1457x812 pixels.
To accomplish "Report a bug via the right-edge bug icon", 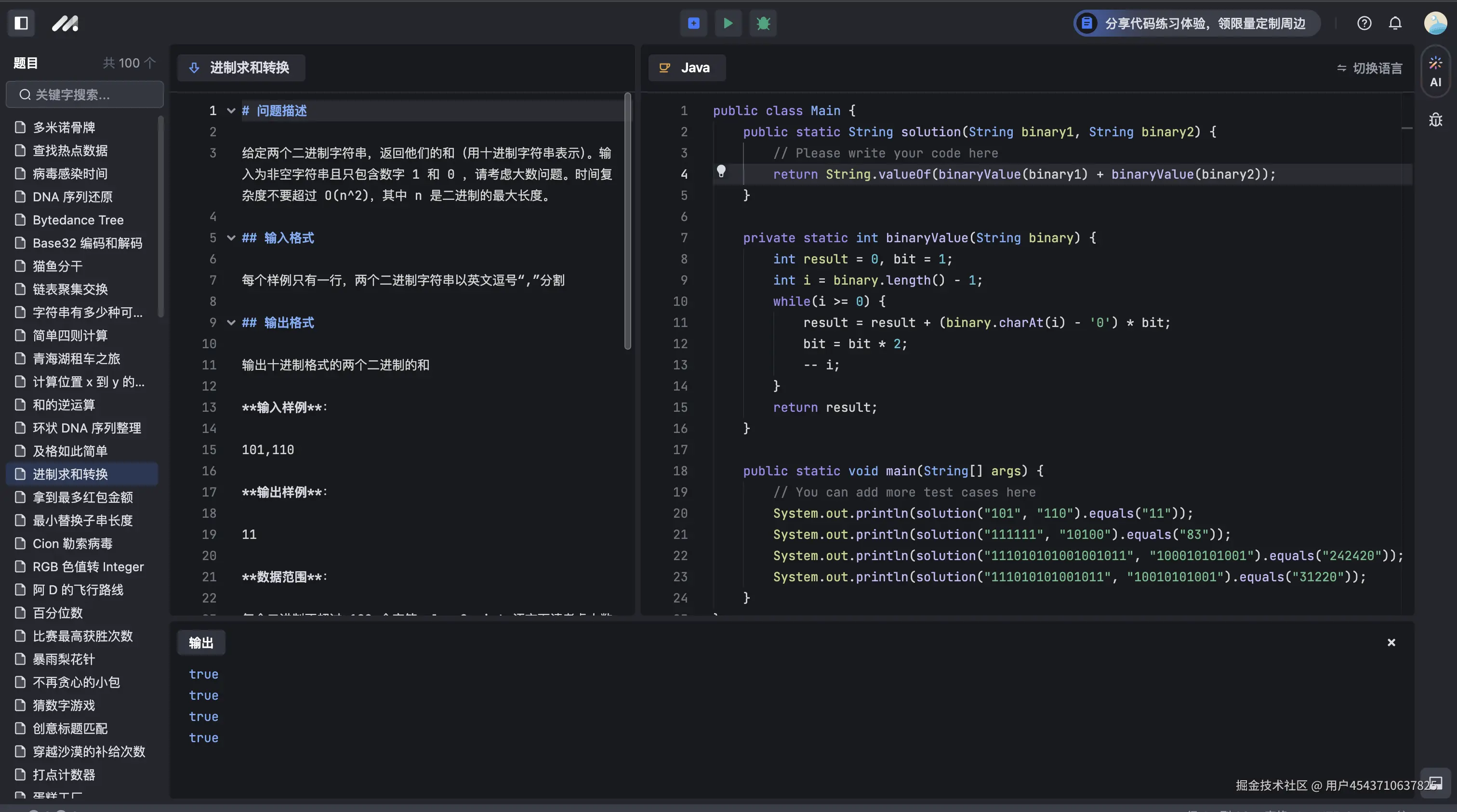I will (x=1435, y=120).
